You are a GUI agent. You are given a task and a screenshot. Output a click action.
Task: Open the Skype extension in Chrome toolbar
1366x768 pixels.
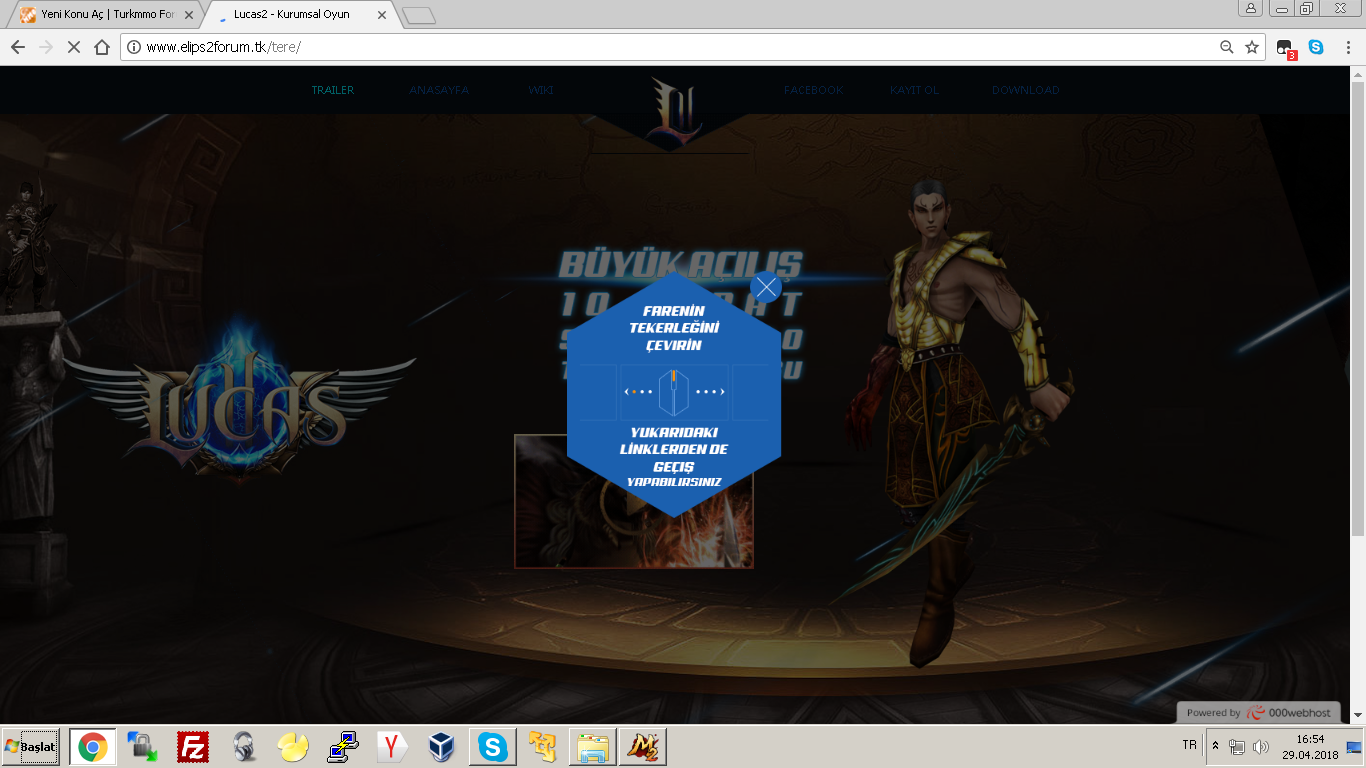click(1316, 47)
